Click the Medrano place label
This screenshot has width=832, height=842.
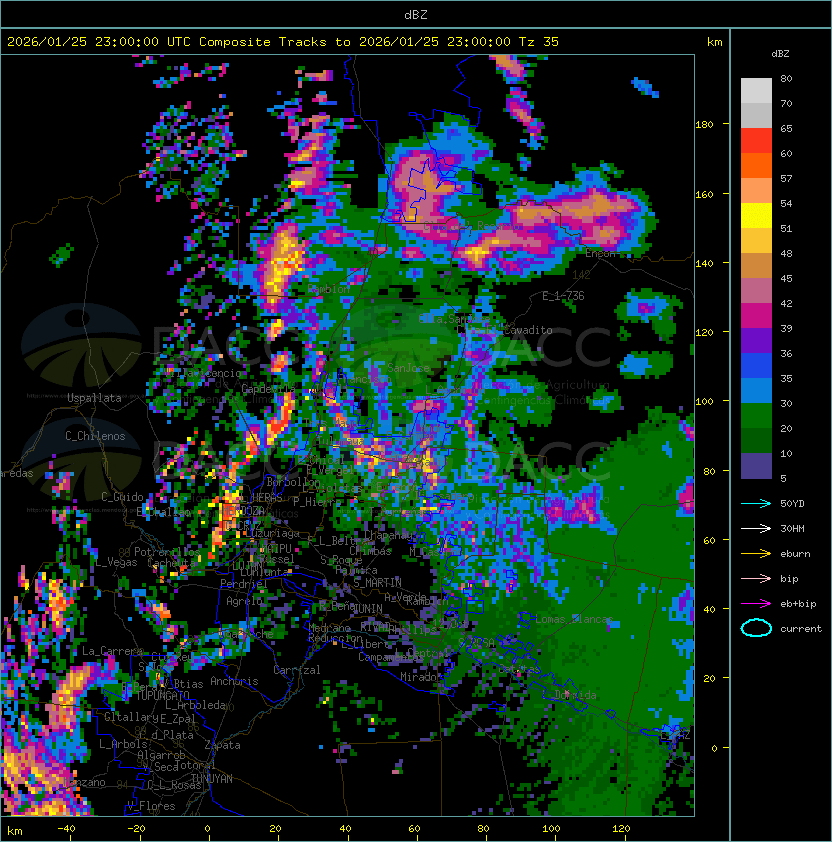tap(329, 628)
